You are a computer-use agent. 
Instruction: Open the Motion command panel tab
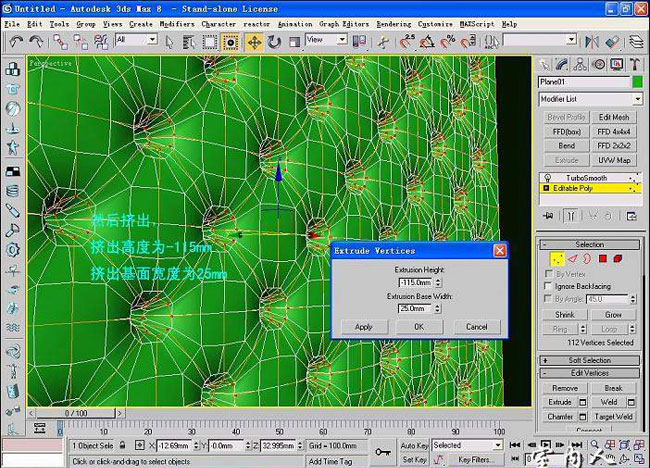point(598,64)
